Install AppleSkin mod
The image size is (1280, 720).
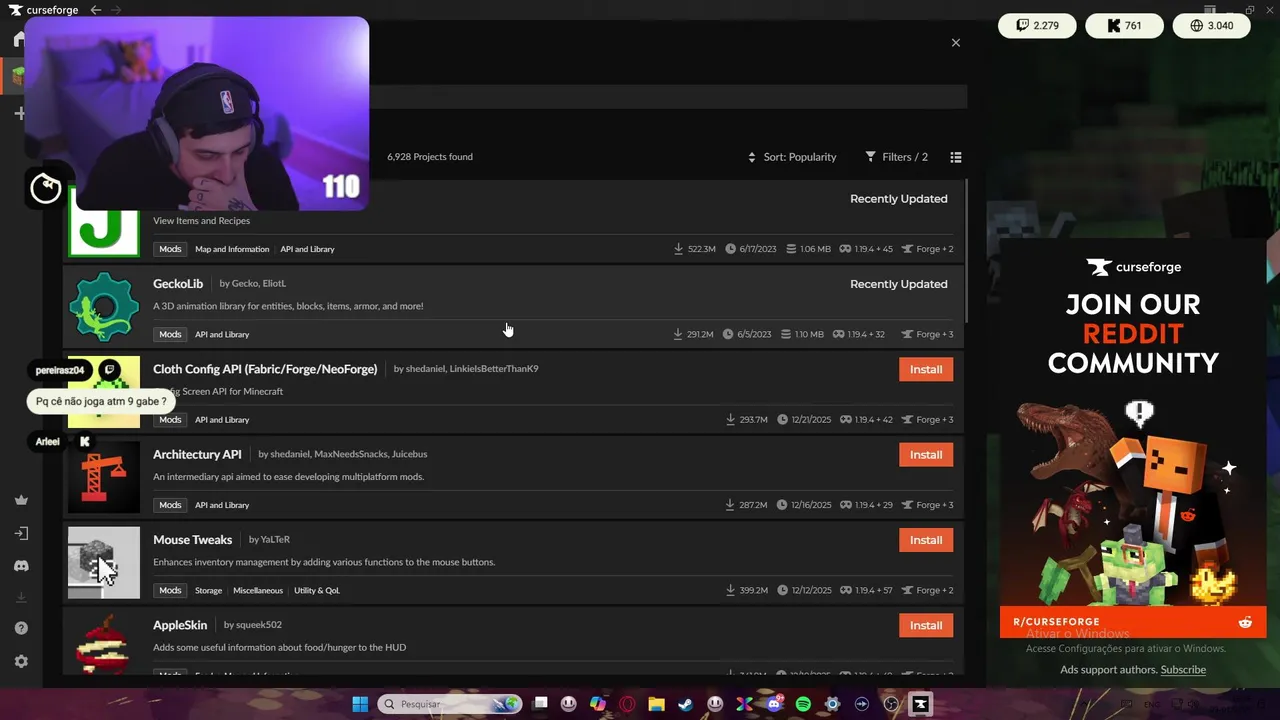point(926,625)
